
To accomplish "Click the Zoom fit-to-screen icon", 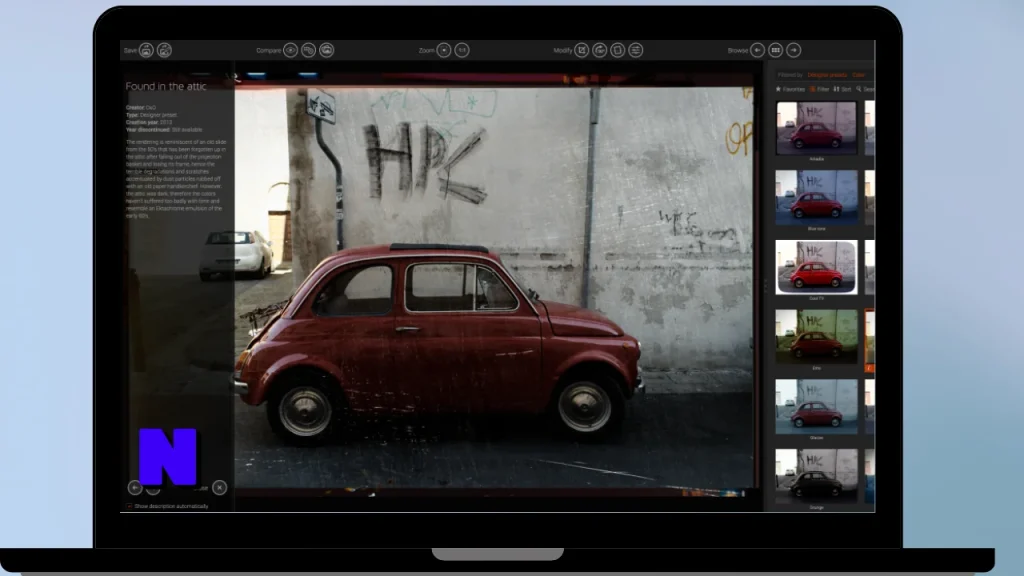I will point(444,50).
